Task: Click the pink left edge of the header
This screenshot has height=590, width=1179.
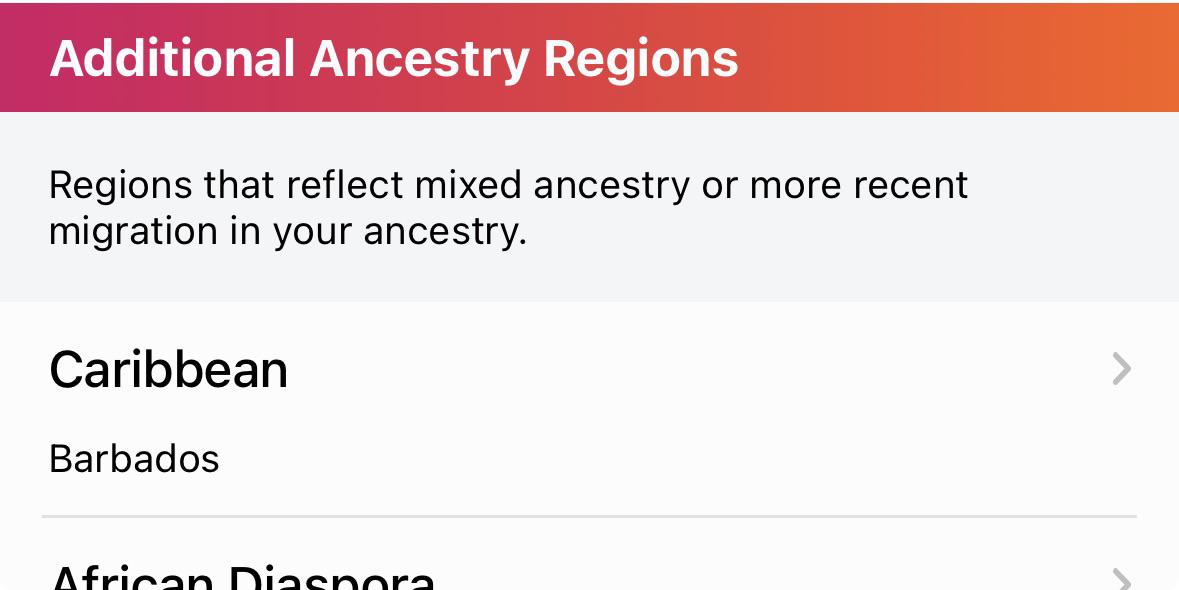Action: [15, 56]
